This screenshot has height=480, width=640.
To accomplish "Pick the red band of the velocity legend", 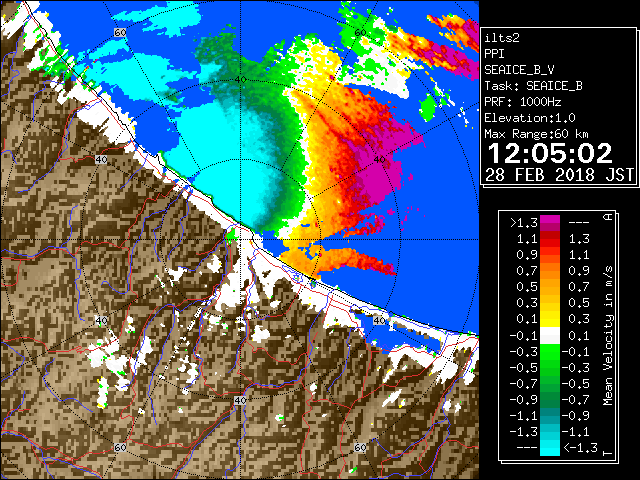I will pyautogui.click(x=550, y=239).
